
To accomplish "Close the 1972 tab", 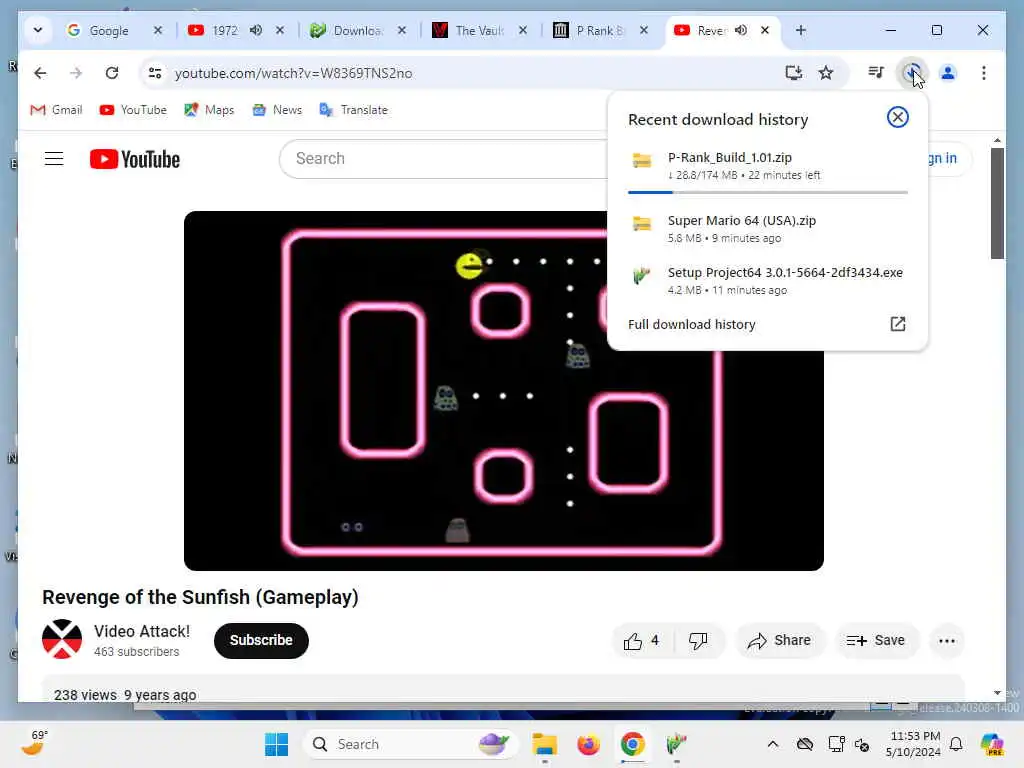I will [x=280, y=30].
